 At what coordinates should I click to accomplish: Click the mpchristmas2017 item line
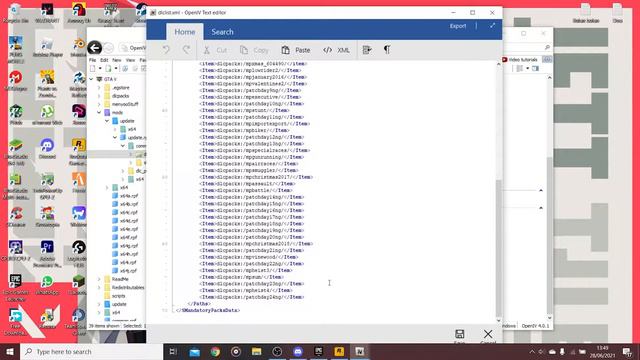[x=256, y=177]
